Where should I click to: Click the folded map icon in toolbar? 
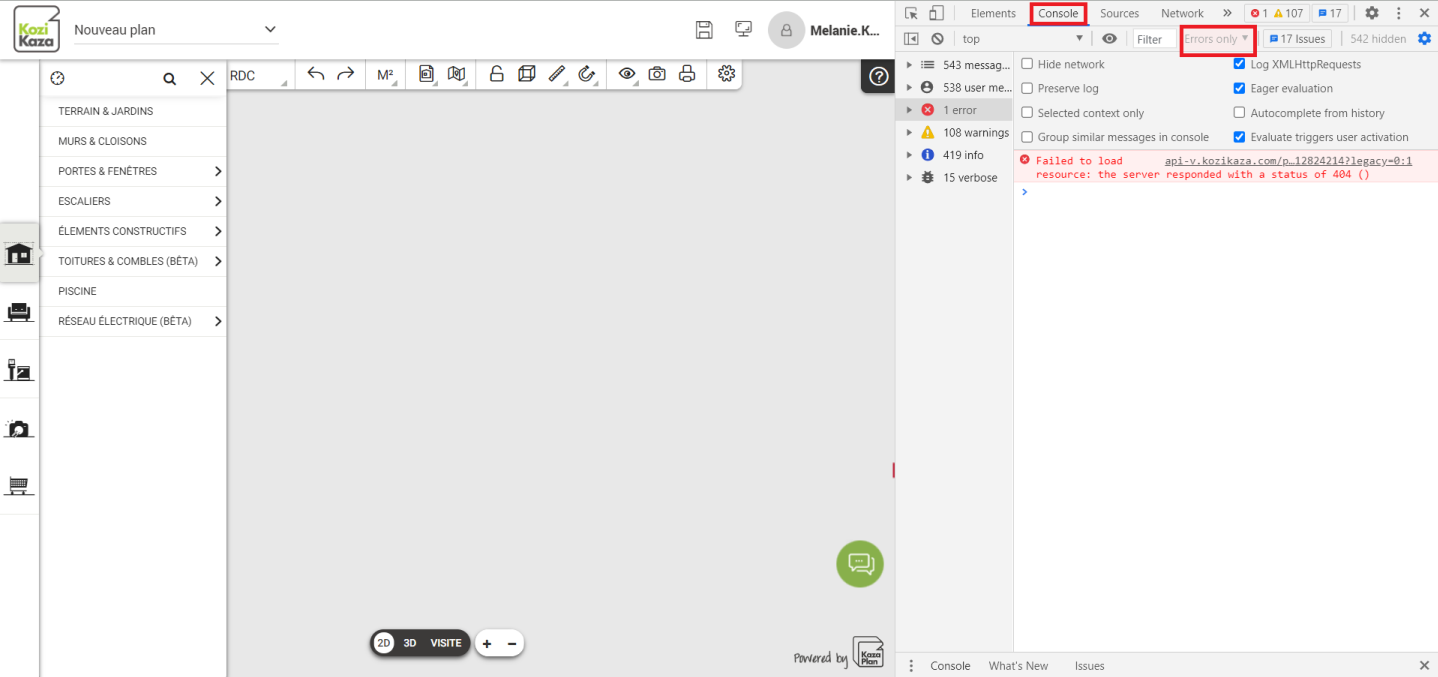[457, 74]
